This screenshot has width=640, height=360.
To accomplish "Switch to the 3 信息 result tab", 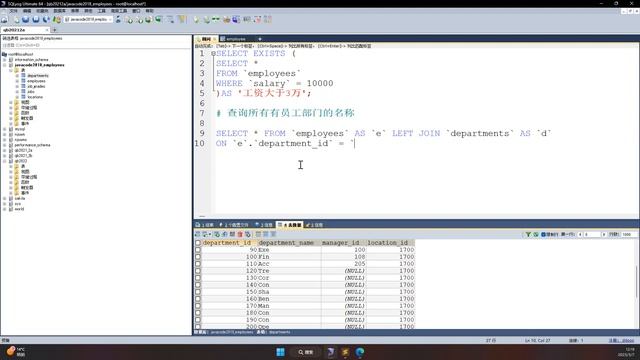I will (264, 225).
